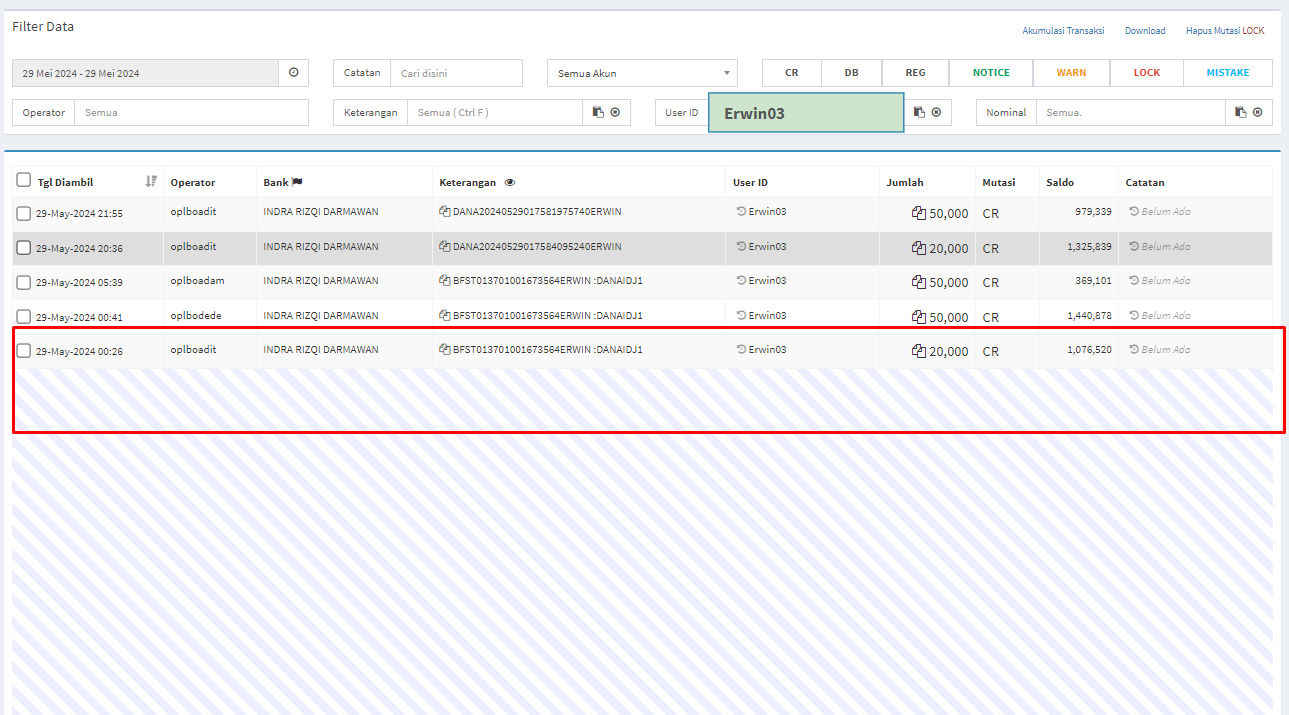This screenshot has width=1289, height=715.
Task: Click the Hapus Mutasi LOCK link
Action: point(1225,31)
